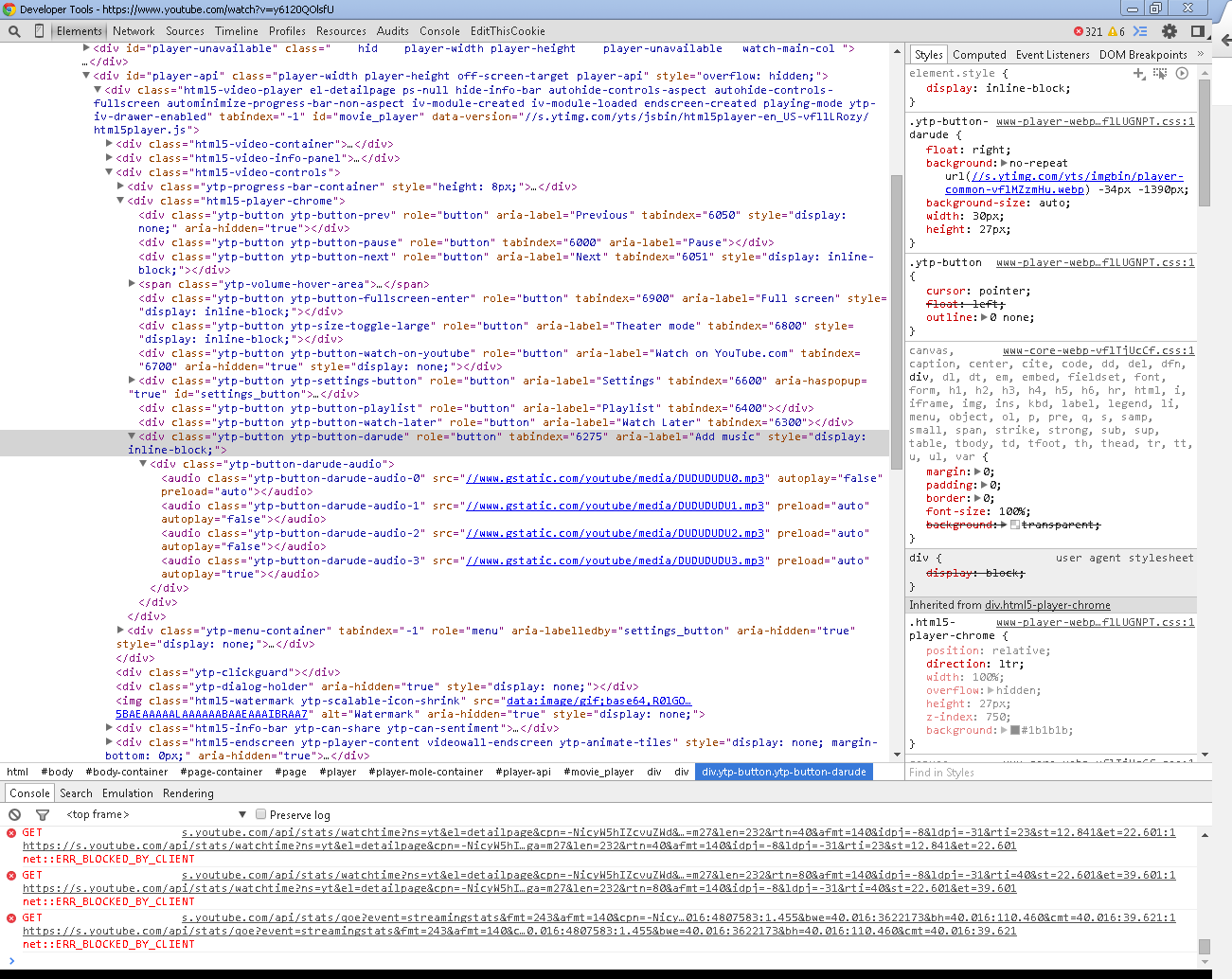The width and height of the screenshot is (1232, 979).
Task: Collapse the ytp-button-darude div
Action: coord(132,436)
